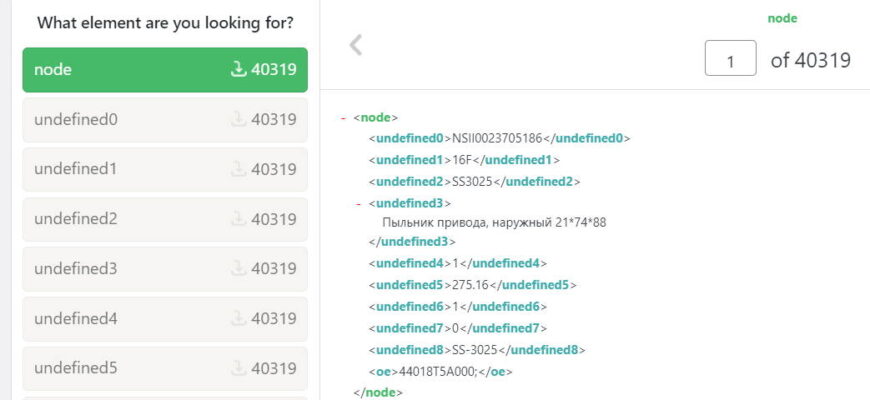Go back with the left chevron arrow

point(355,45)
